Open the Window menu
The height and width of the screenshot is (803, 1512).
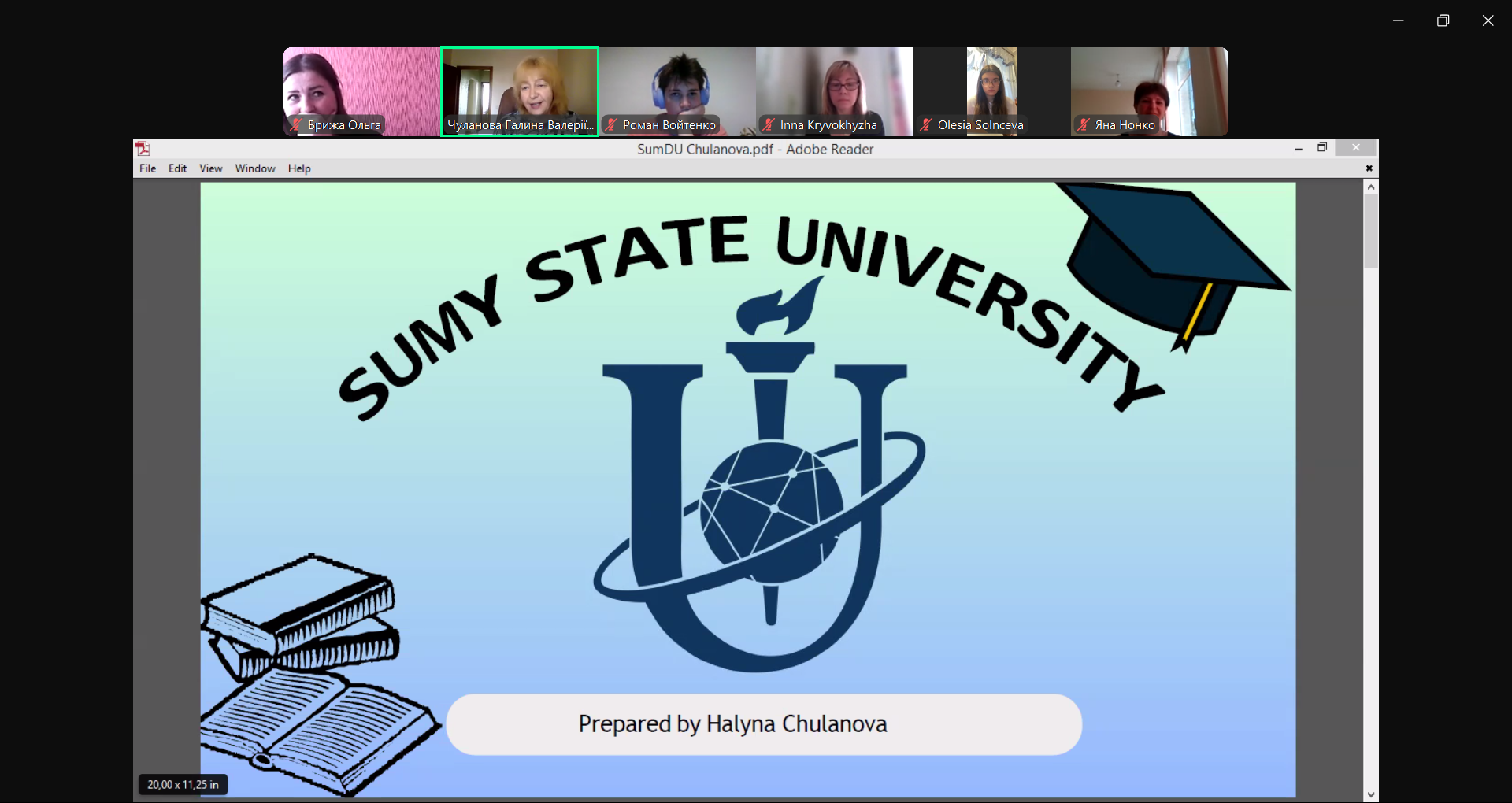(255, 168)
